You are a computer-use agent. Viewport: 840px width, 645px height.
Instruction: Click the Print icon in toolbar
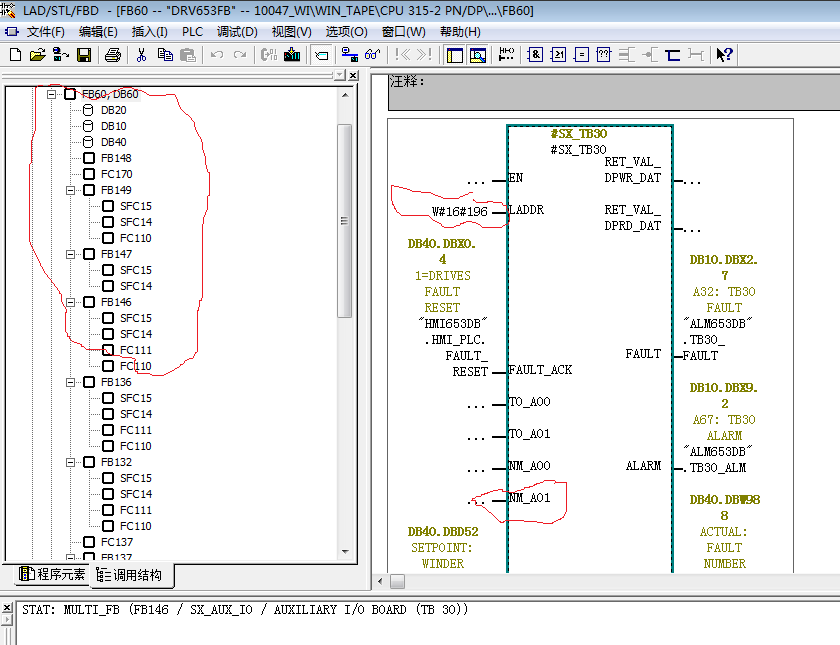click(x=113, y=55)
